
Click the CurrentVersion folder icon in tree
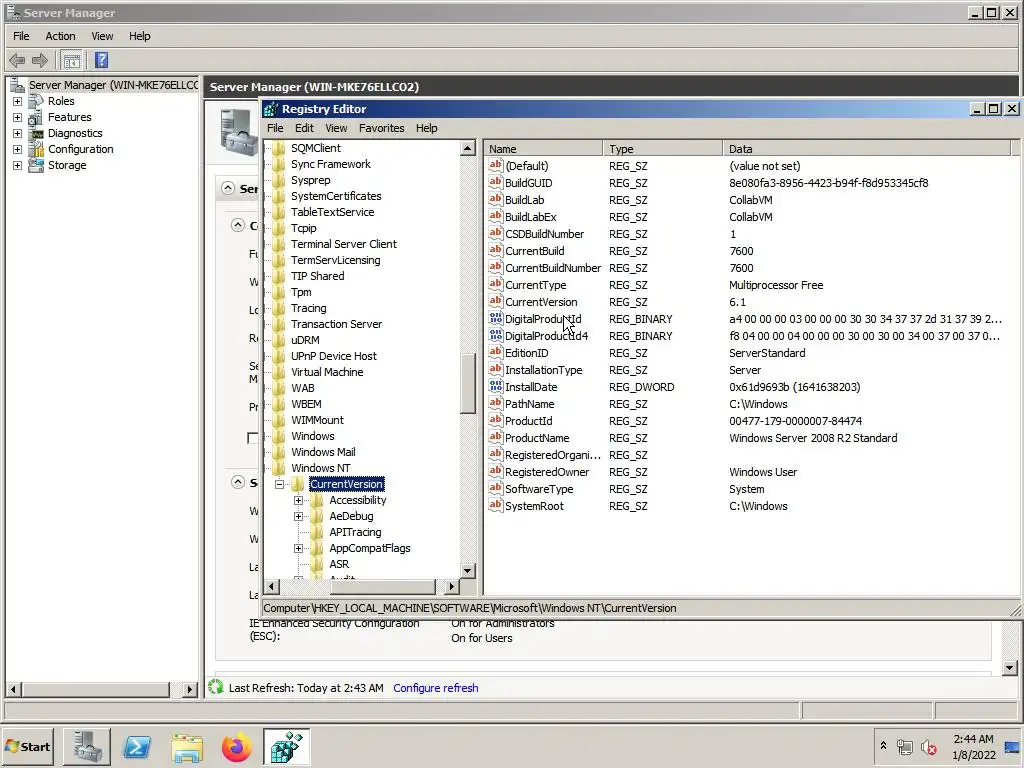298,484
